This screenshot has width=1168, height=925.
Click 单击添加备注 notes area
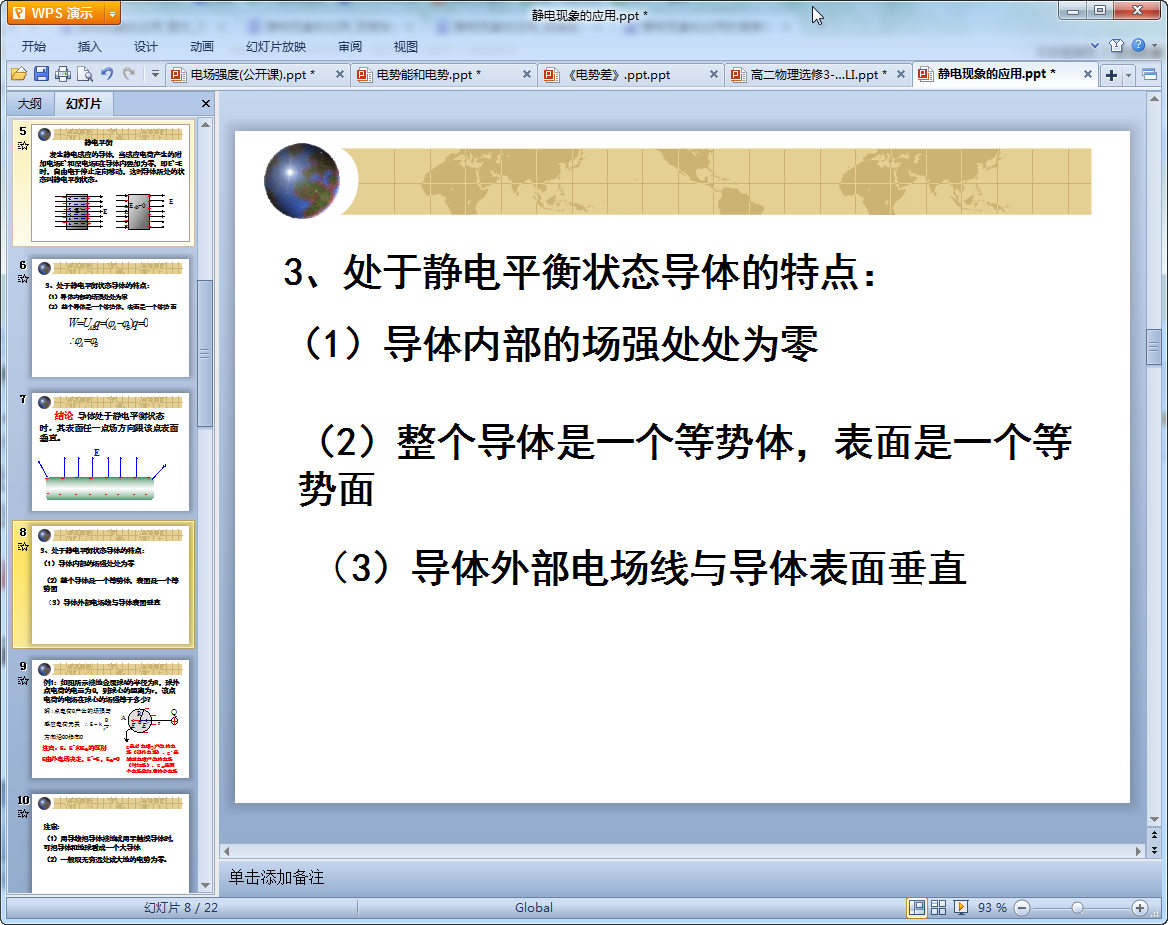(277, 877)
